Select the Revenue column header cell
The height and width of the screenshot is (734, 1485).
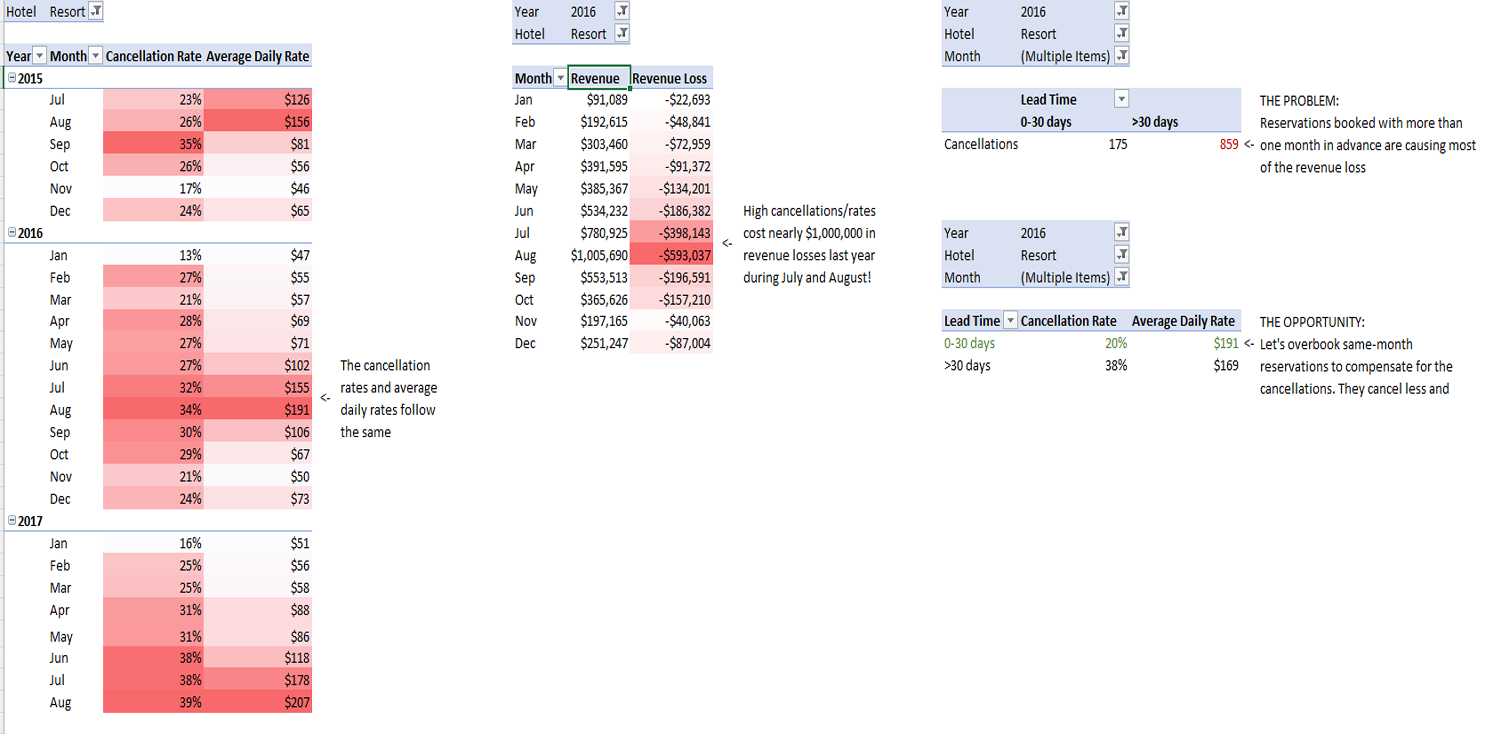pyautogui.click(x=598, y=79)
